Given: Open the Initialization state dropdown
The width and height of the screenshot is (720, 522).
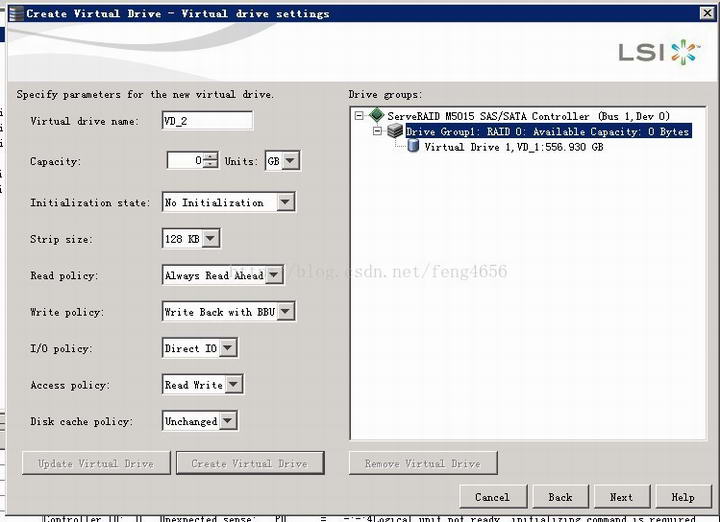Looking at the screenshot, I should (285, 202).
